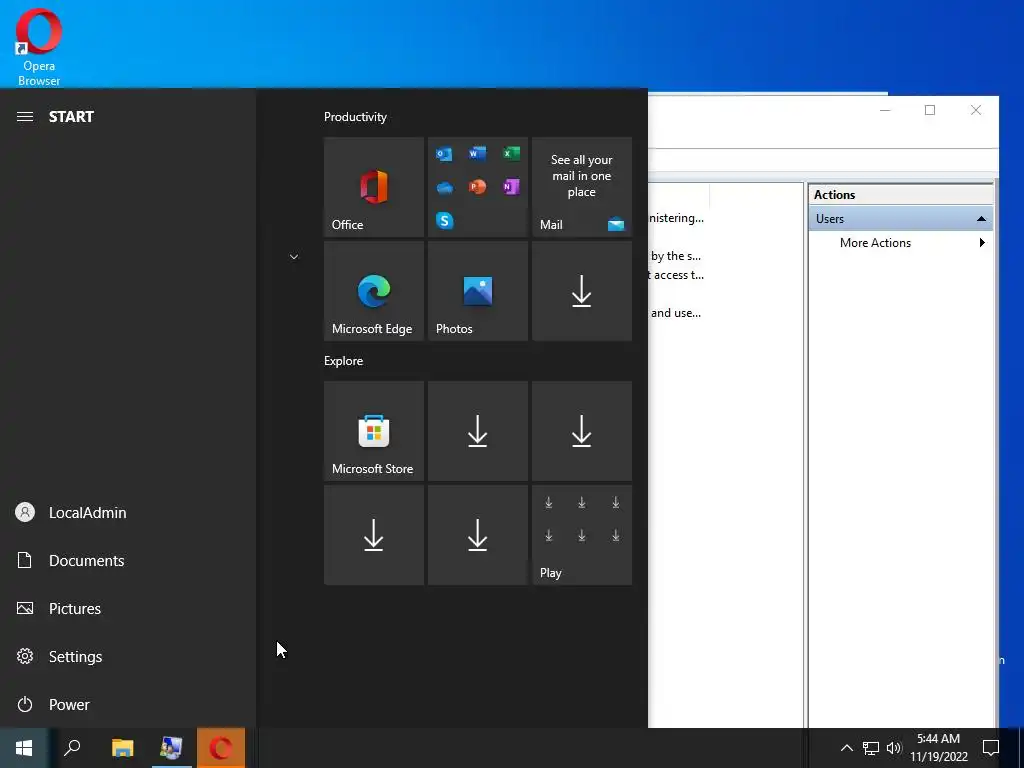This screenshot has width=1024, height=768.
Task: Click the Explore group heading
Action: (x=344, y=360)
